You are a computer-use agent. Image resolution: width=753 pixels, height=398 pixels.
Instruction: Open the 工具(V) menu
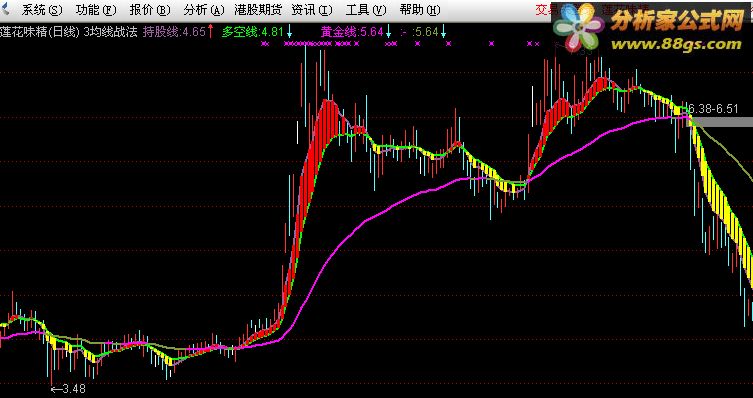point(365,10)
